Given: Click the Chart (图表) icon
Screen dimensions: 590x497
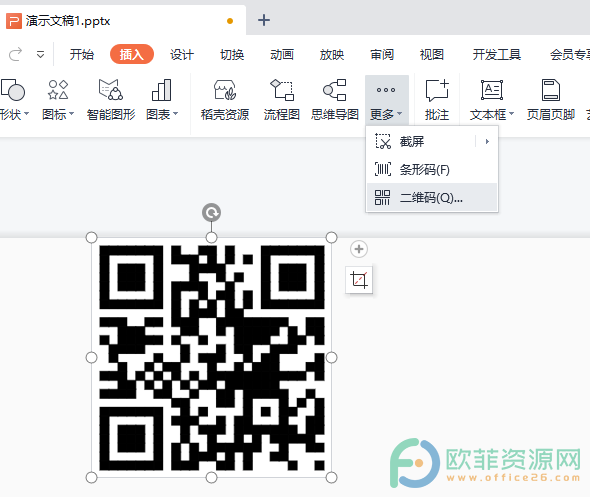Looking at the screenshot, I should tap(161, 90).
